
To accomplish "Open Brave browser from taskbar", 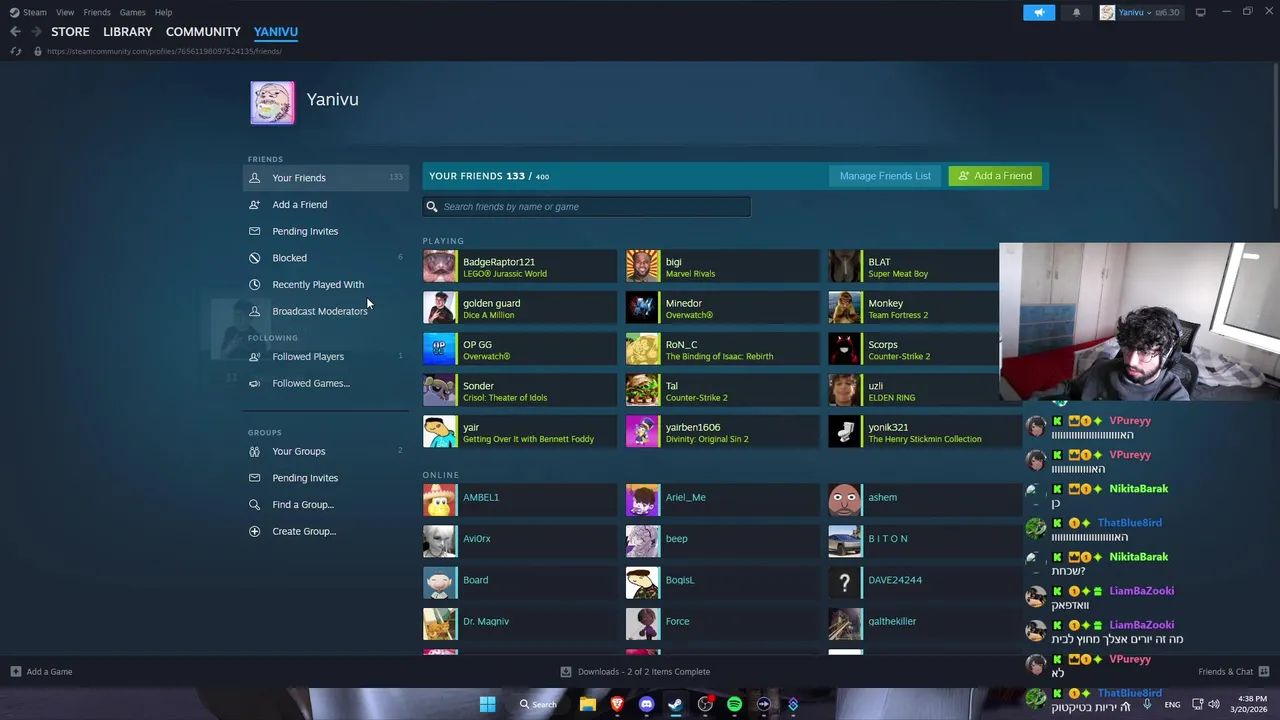I will tap(617, 704).
